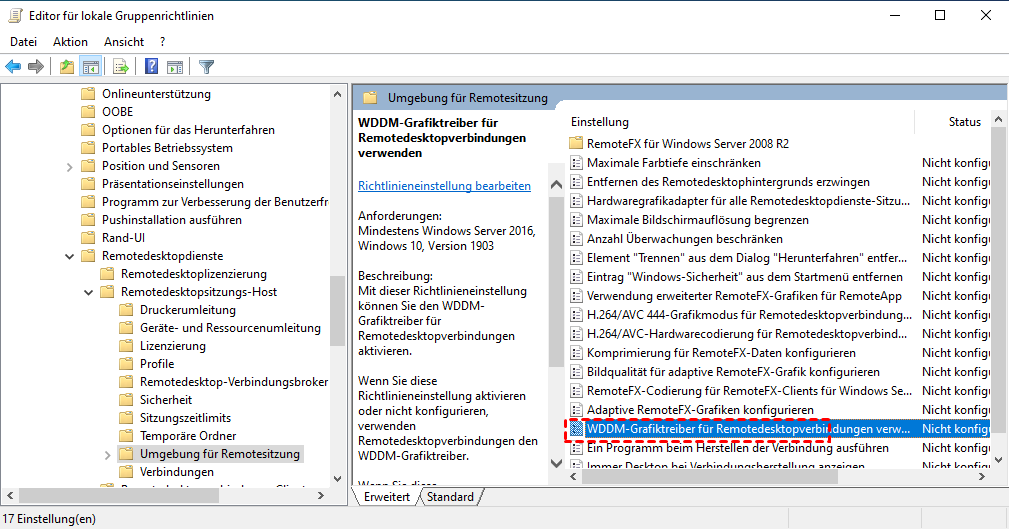Image resolution: width=1009 pixels, height=529 pixels.
Task: Go up one level using folder icon
Action: (x=66, y=67)
